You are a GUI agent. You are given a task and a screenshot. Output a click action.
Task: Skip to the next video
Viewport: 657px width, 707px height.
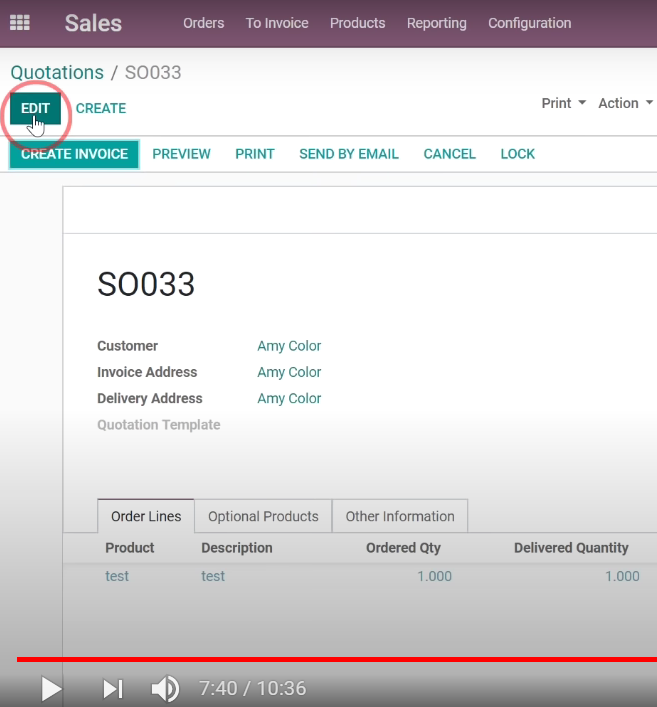[113, 689]
